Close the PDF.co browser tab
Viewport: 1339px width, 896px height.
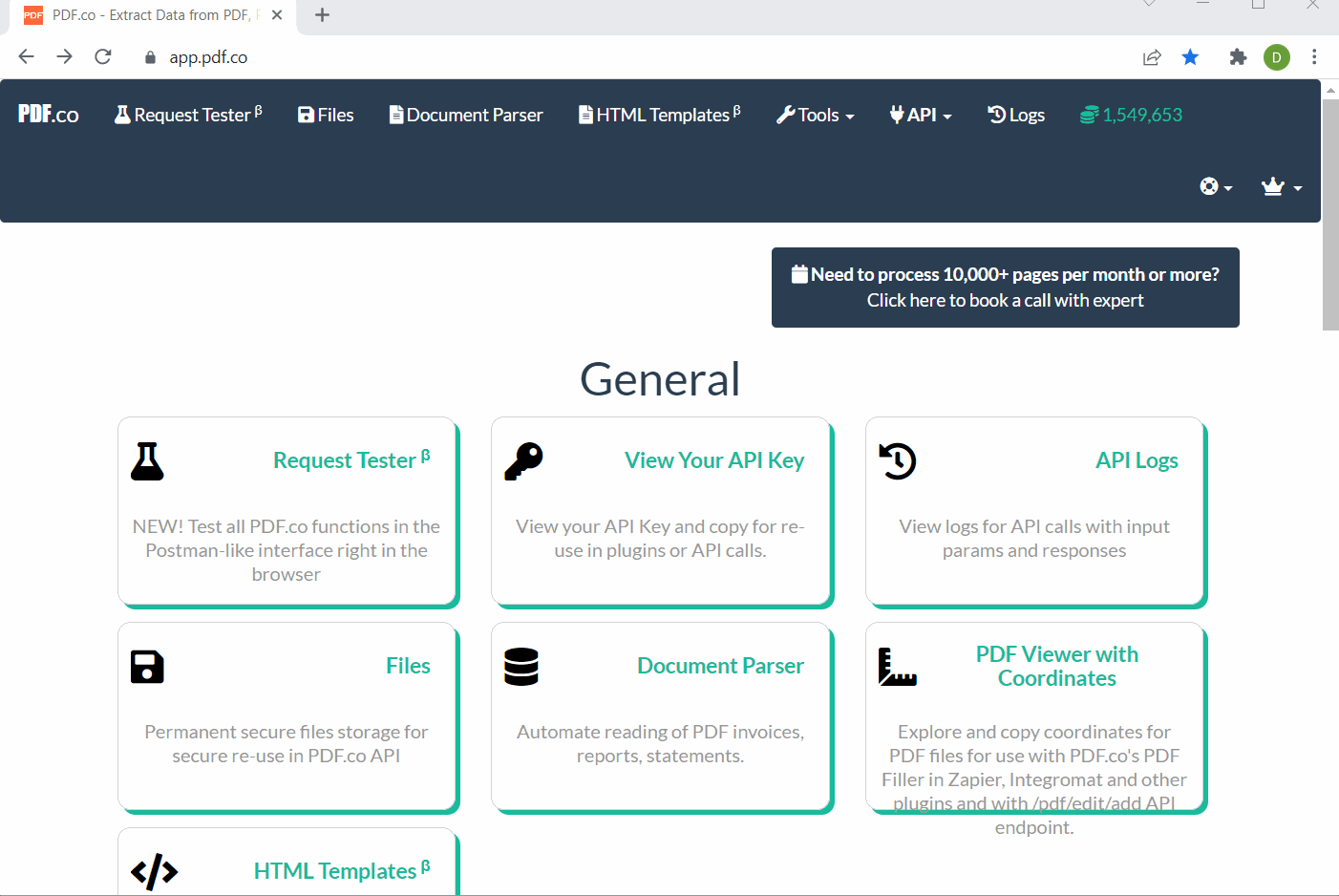coord(277,15)
